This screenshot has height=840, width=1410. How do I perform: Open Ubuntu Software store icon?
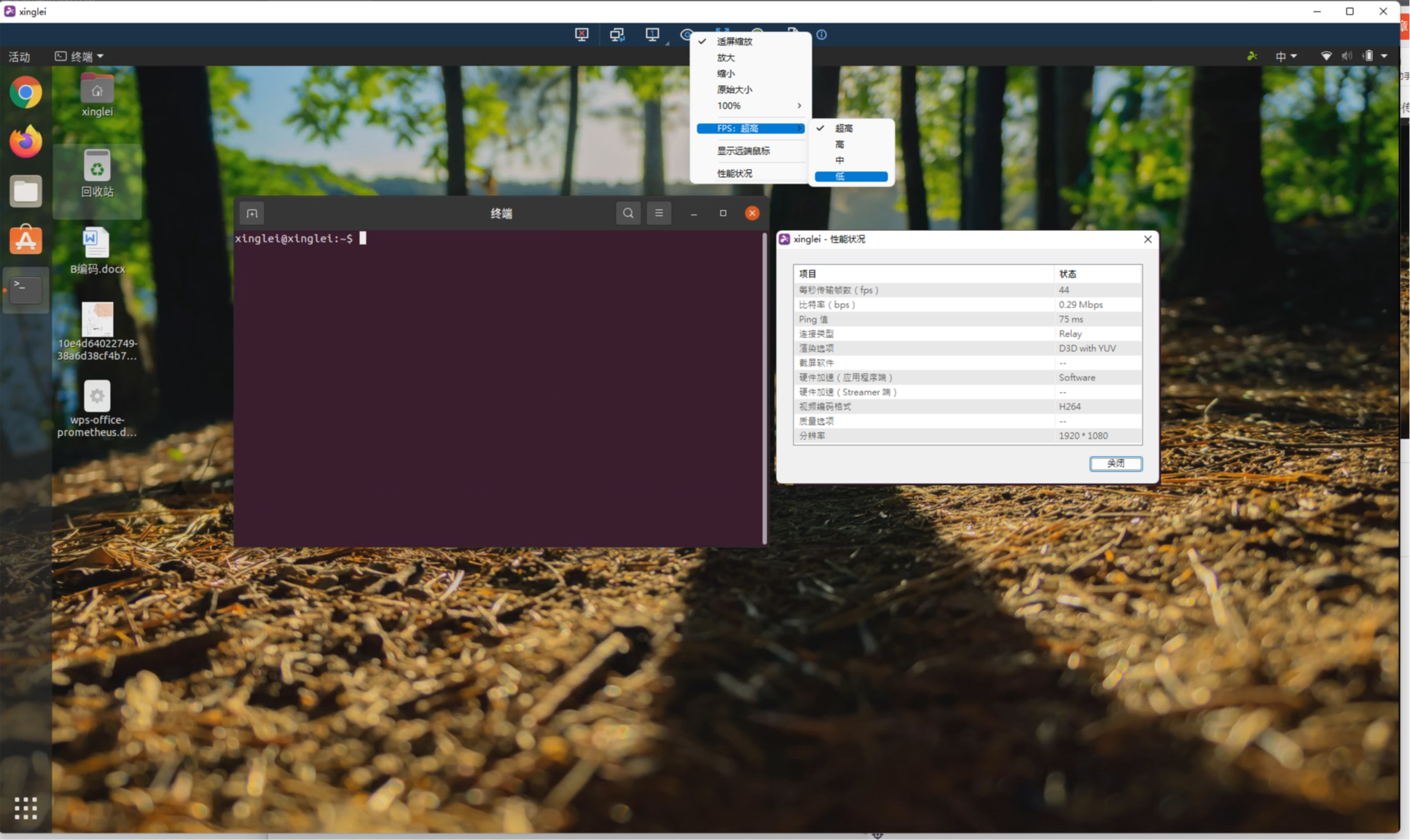tap(26, 240)
